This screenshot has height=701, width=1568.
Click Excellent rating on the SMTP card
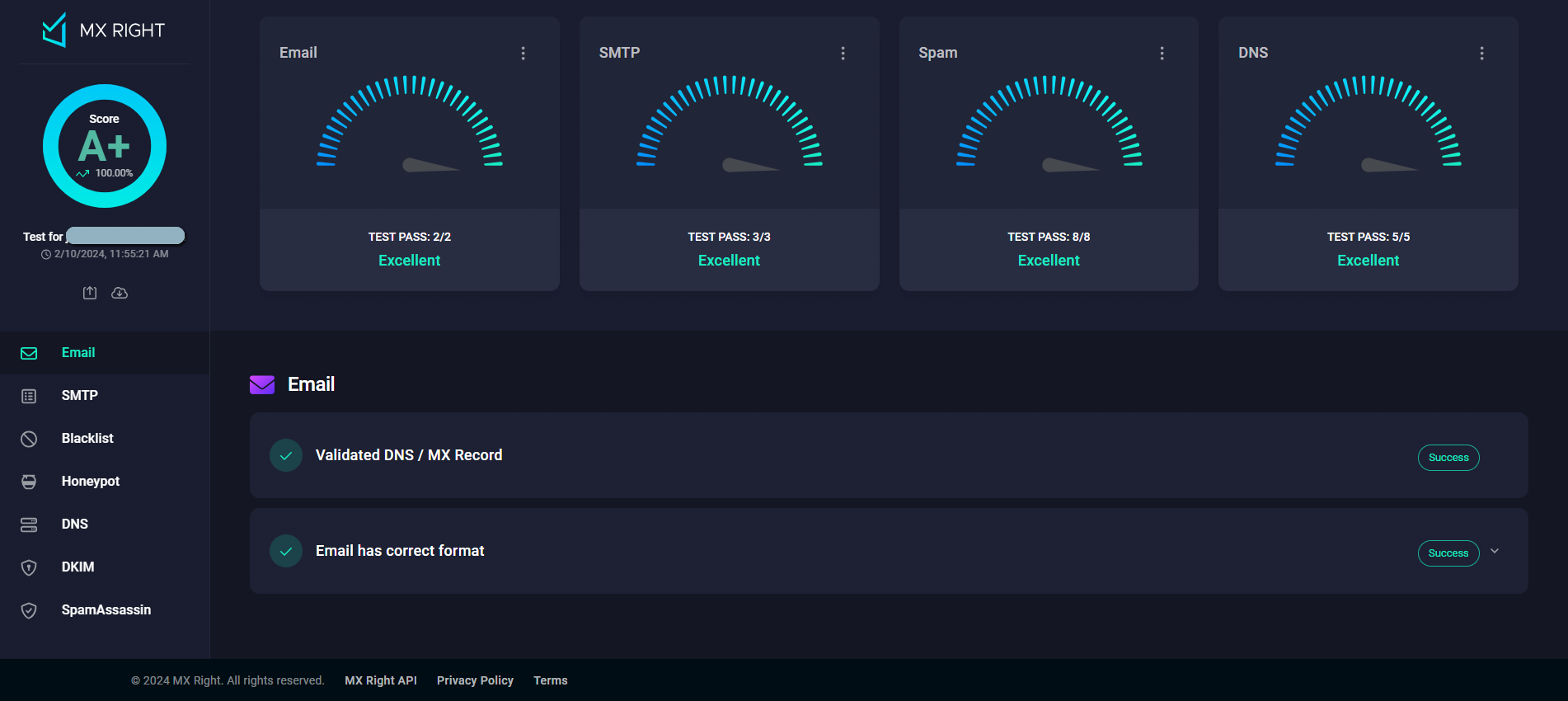pyautogui.click(x=730, y=261)
